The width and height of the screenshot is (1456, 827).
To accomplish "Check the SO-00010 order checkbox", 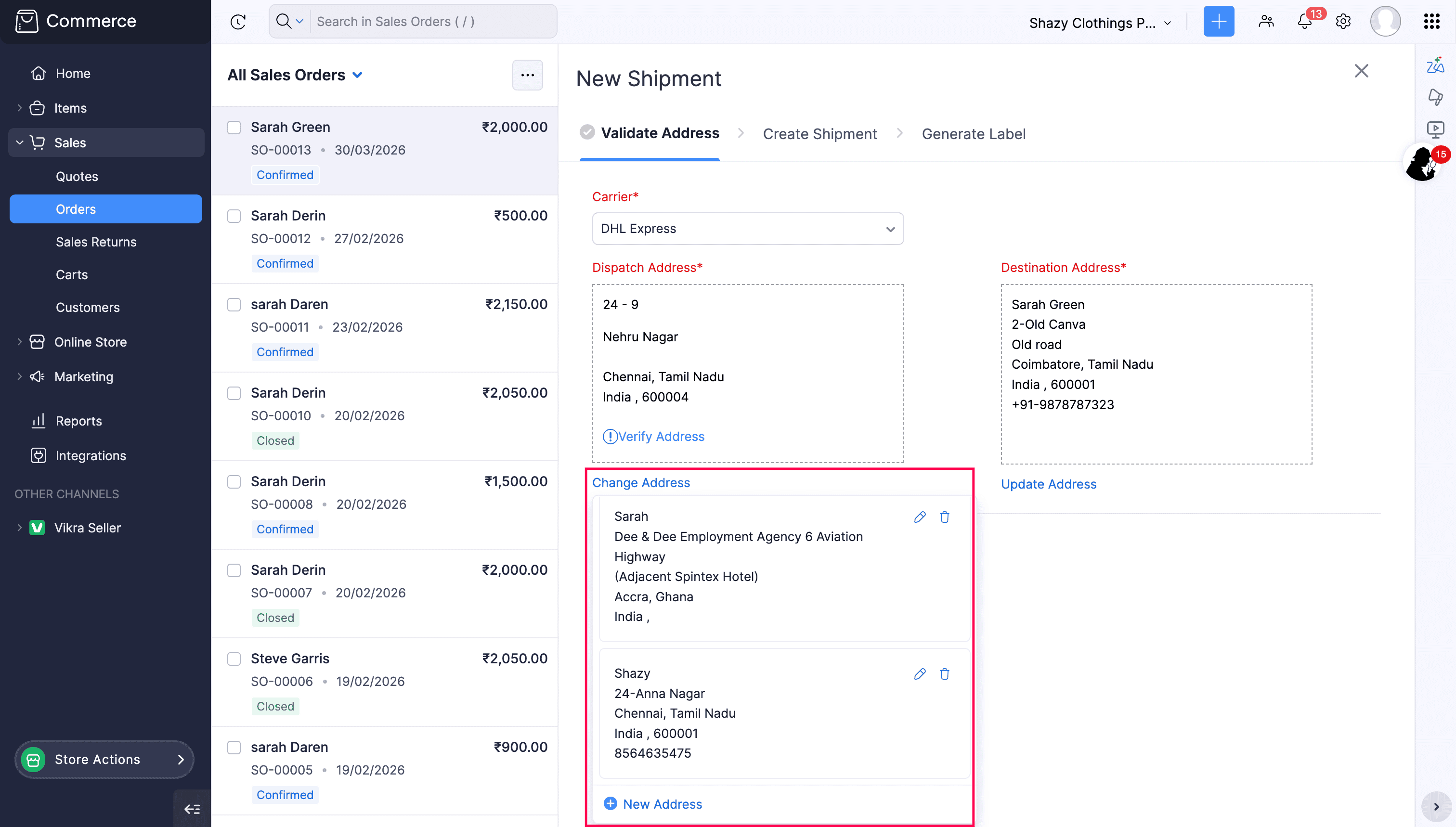I will pyautogui.click(x=234, y=393).
